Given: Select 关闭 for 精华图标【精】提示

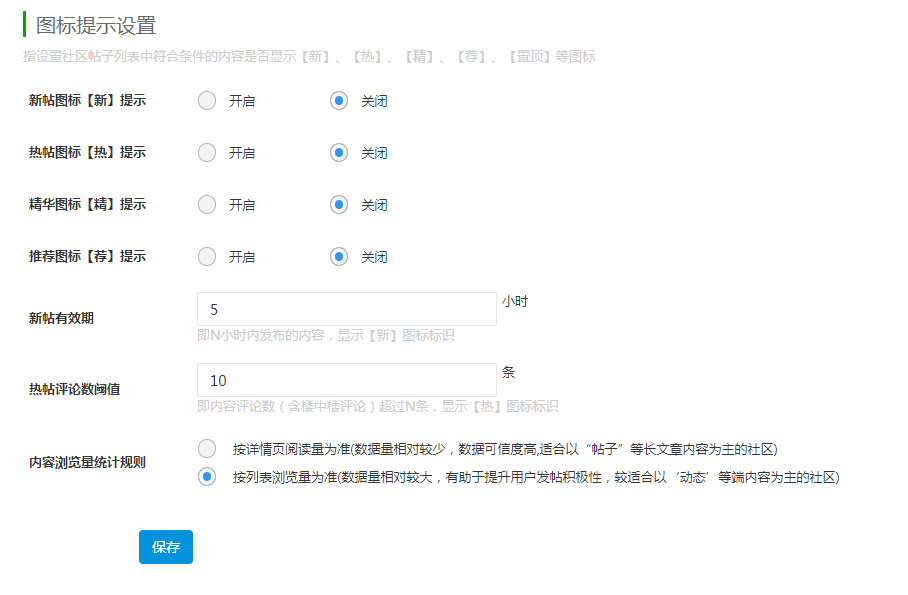Looking at the screenshot, I should tap(339, 205).
